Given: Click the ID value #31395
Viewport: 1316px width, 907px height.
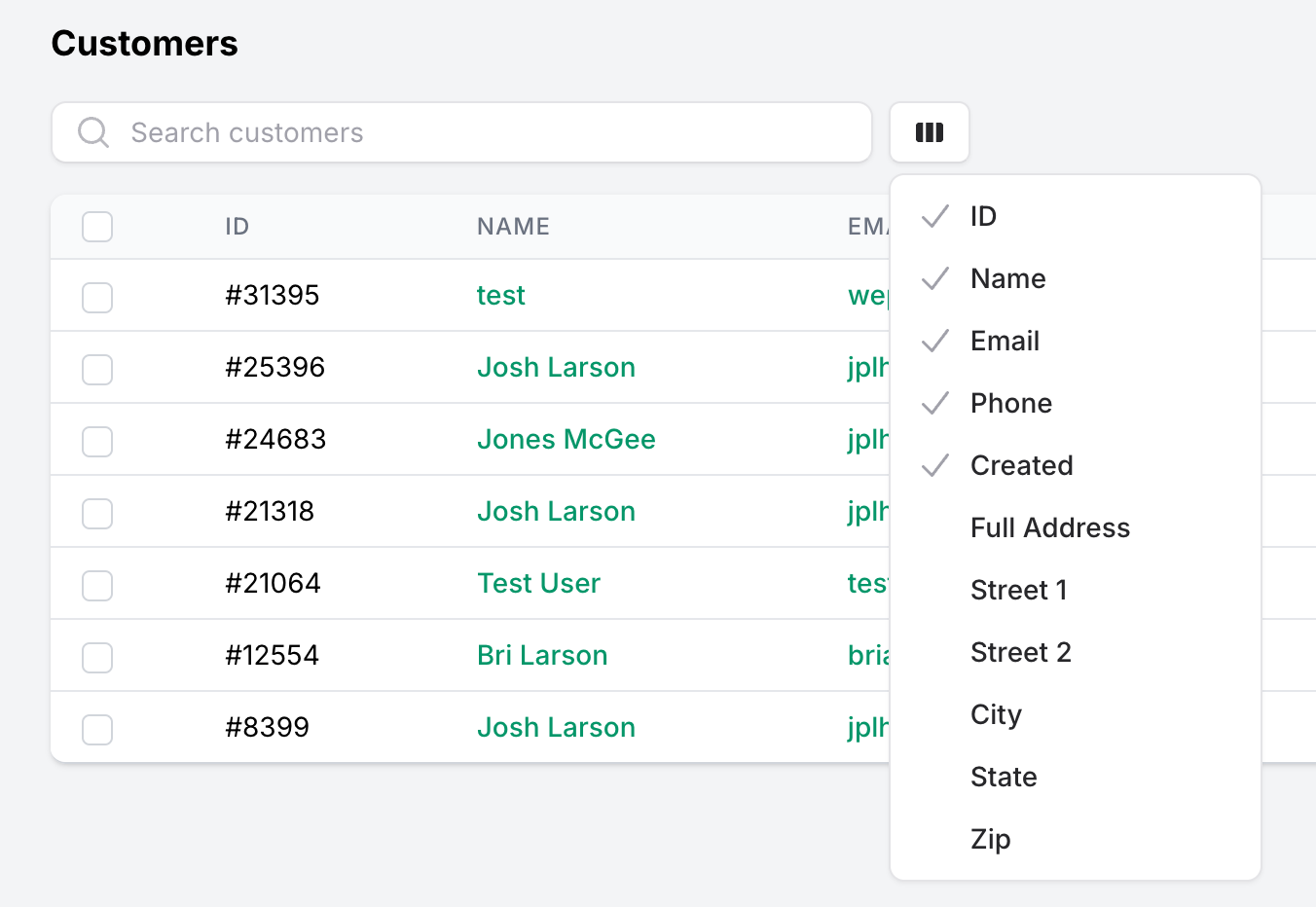Looking at the screenshot, I should pos(272,295).
